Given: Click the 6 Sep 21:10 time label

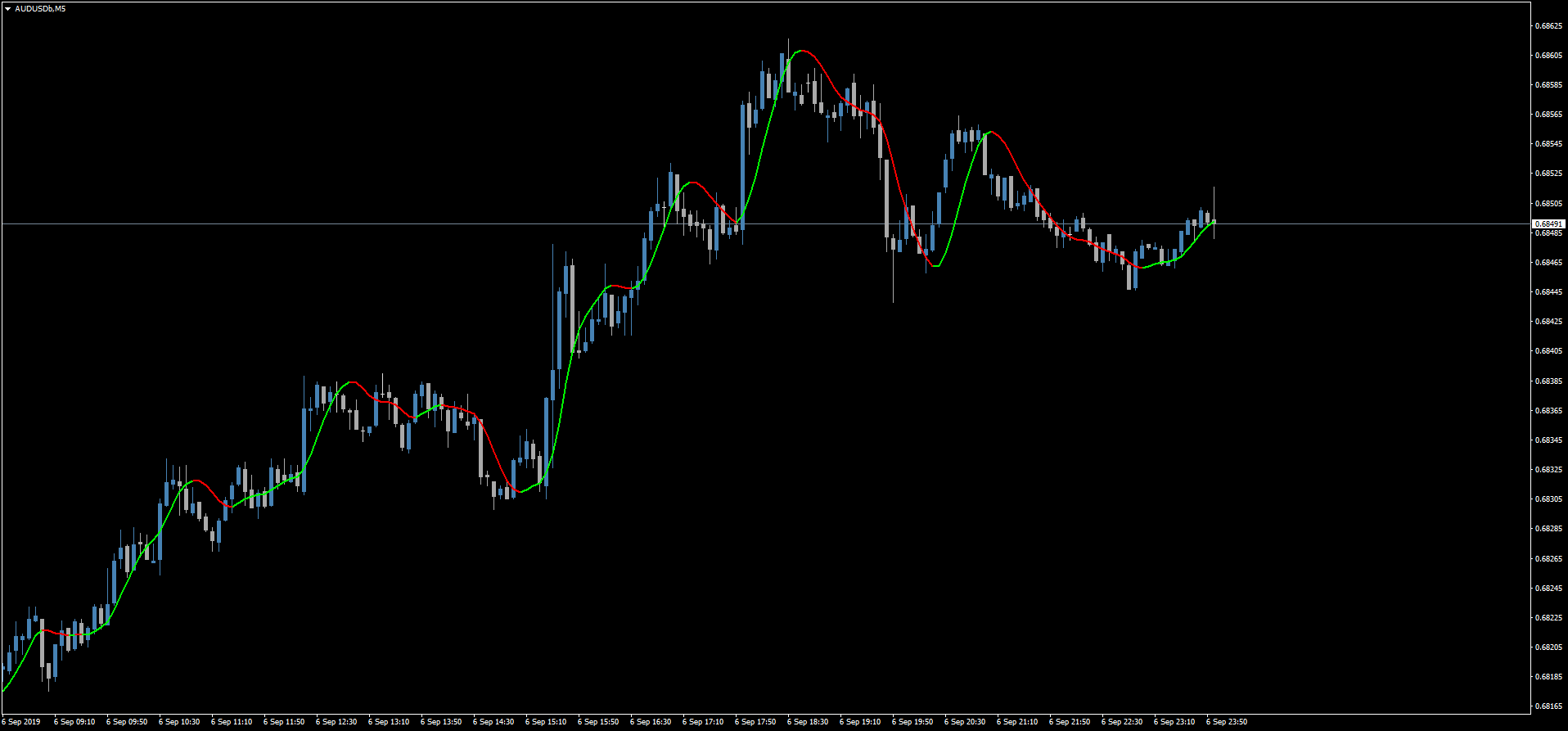Looking at the screenshot, I should pos(1017,722).
